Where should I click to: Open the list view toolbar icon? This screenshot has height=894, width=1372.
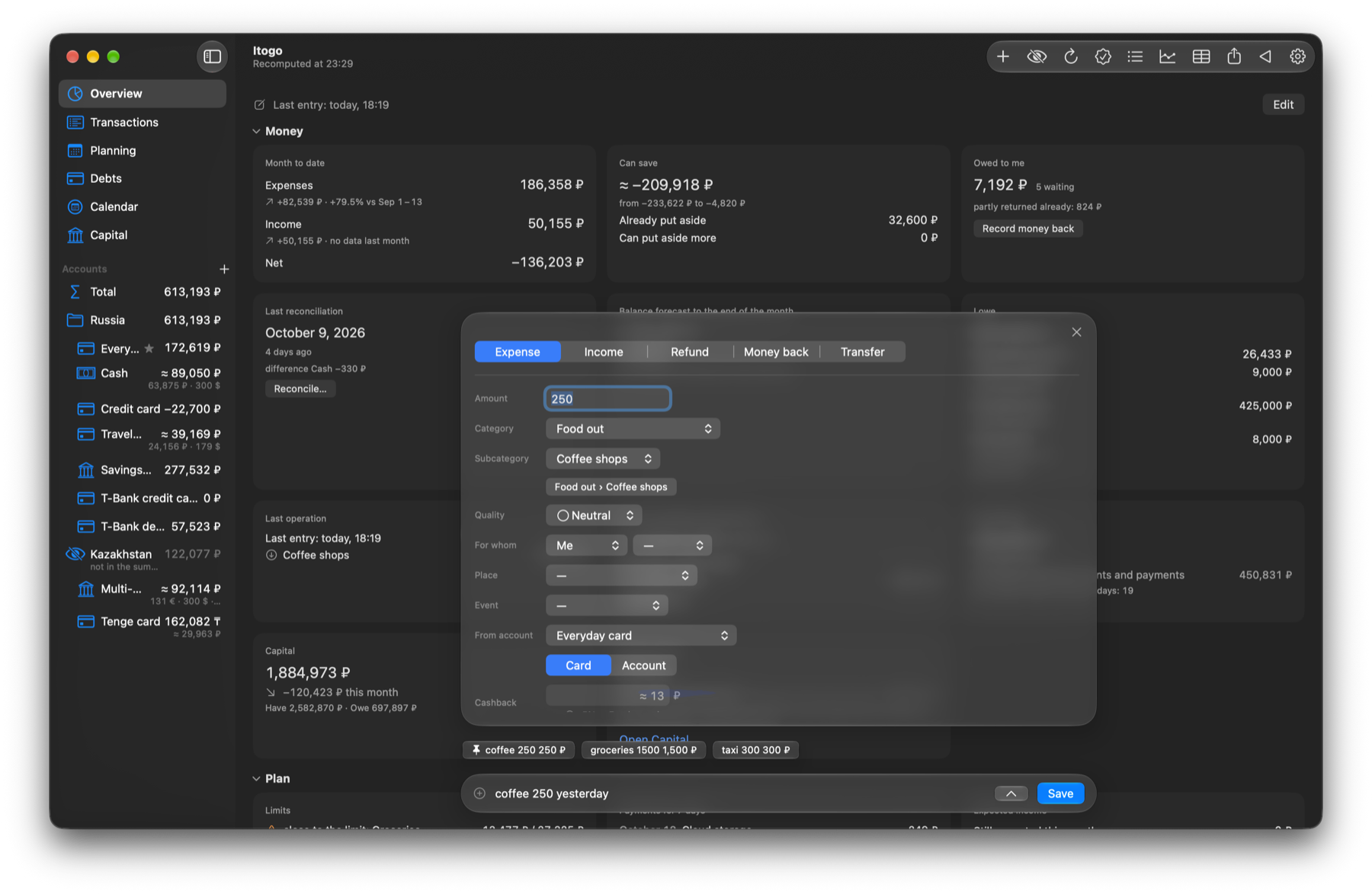(x=1135, y=56)
